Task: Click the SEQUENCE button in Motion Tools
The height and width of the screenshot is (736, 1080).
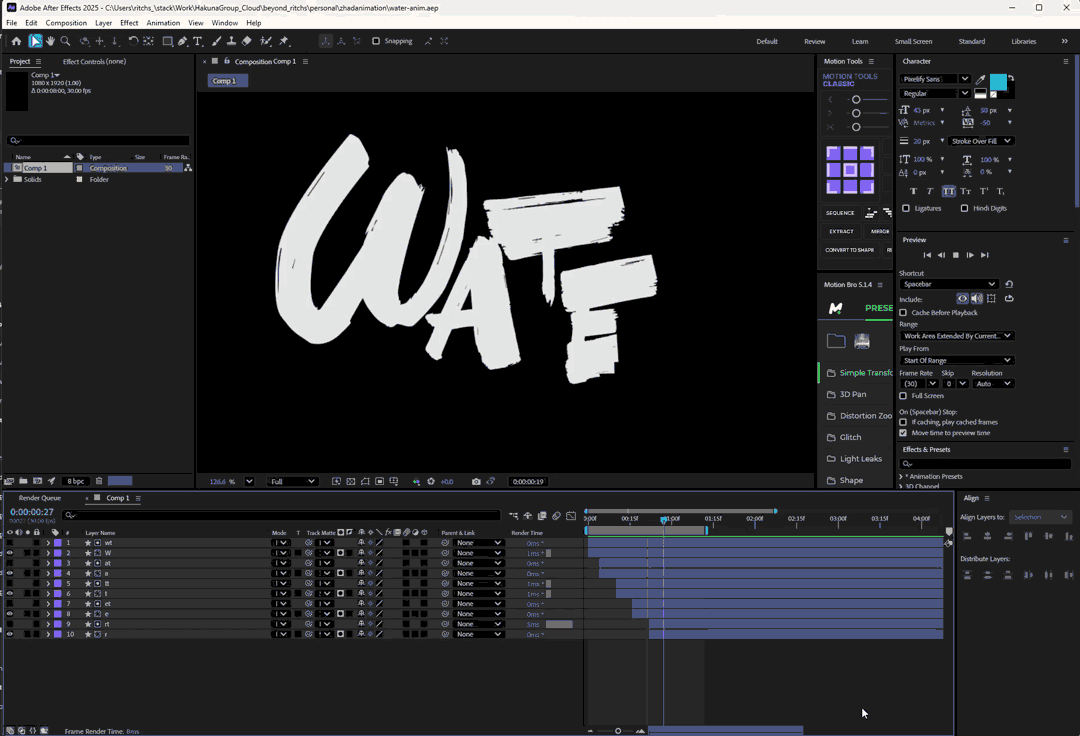Action: point(840,213)
